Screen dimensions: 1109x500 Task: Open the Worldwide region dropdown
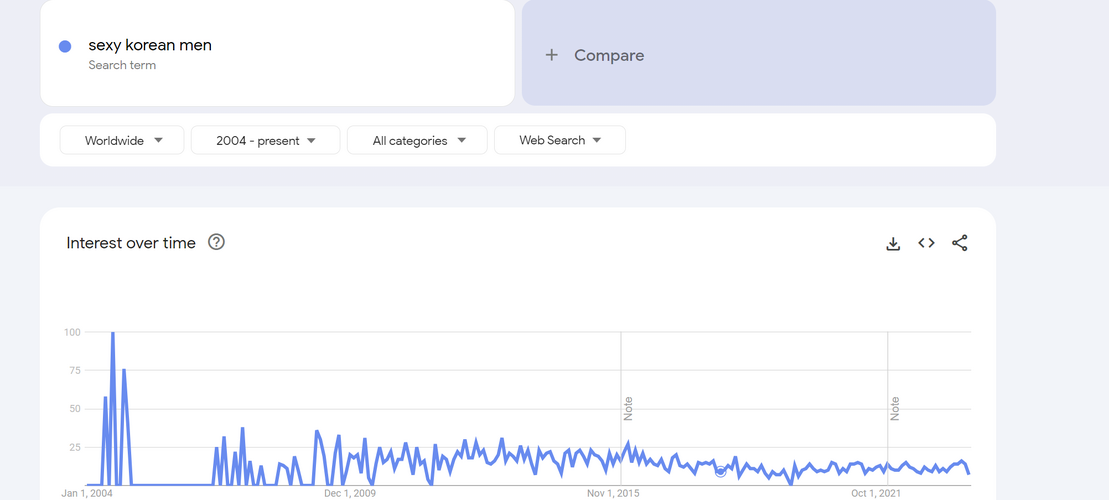click(122, 140)
